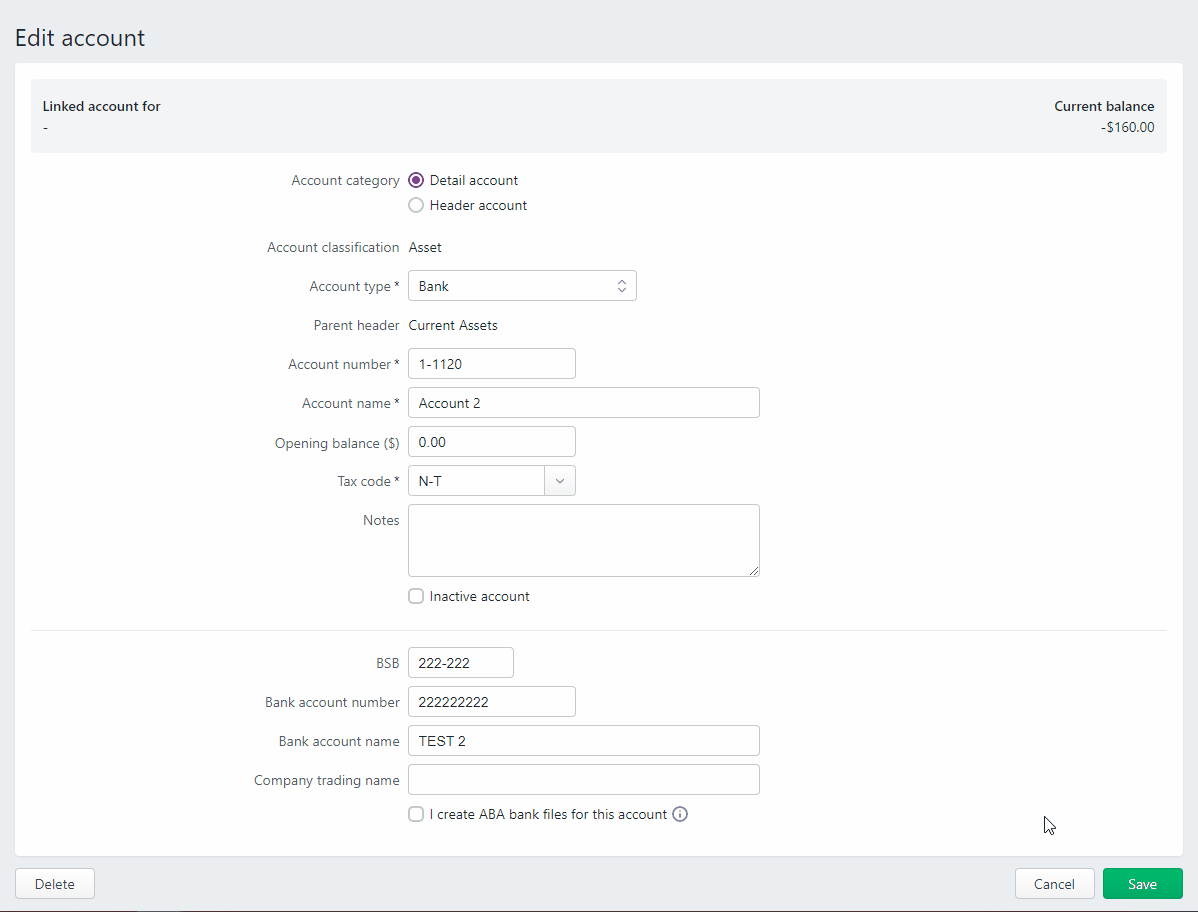Click the Delete button
The image size is (1198, 912).
pyautogui.click(x=55, y=884)
